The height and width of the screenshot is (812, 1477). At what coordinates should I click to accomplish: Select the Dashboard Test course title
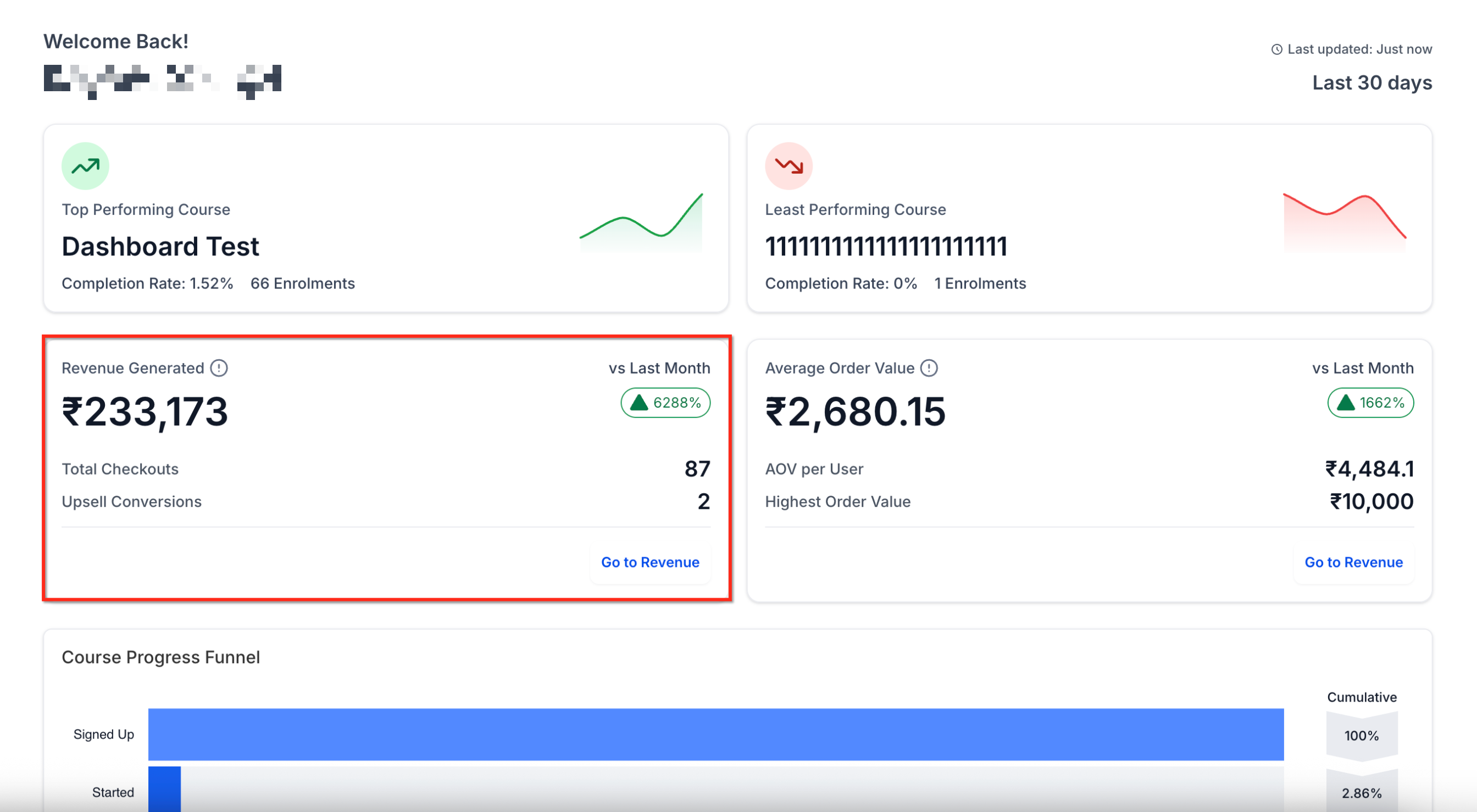160,247
